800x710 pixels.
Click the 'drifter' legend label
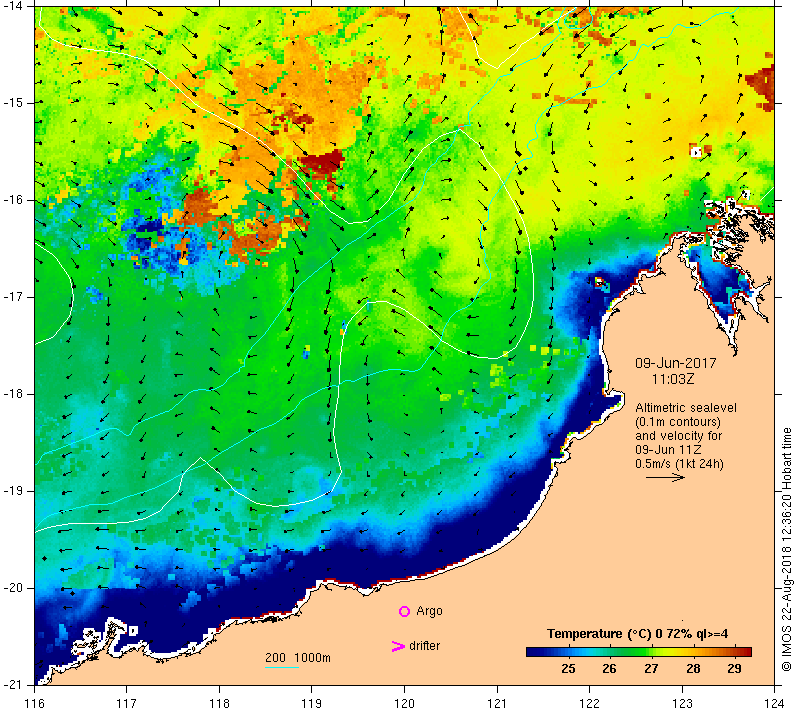[x=424, y=646]
